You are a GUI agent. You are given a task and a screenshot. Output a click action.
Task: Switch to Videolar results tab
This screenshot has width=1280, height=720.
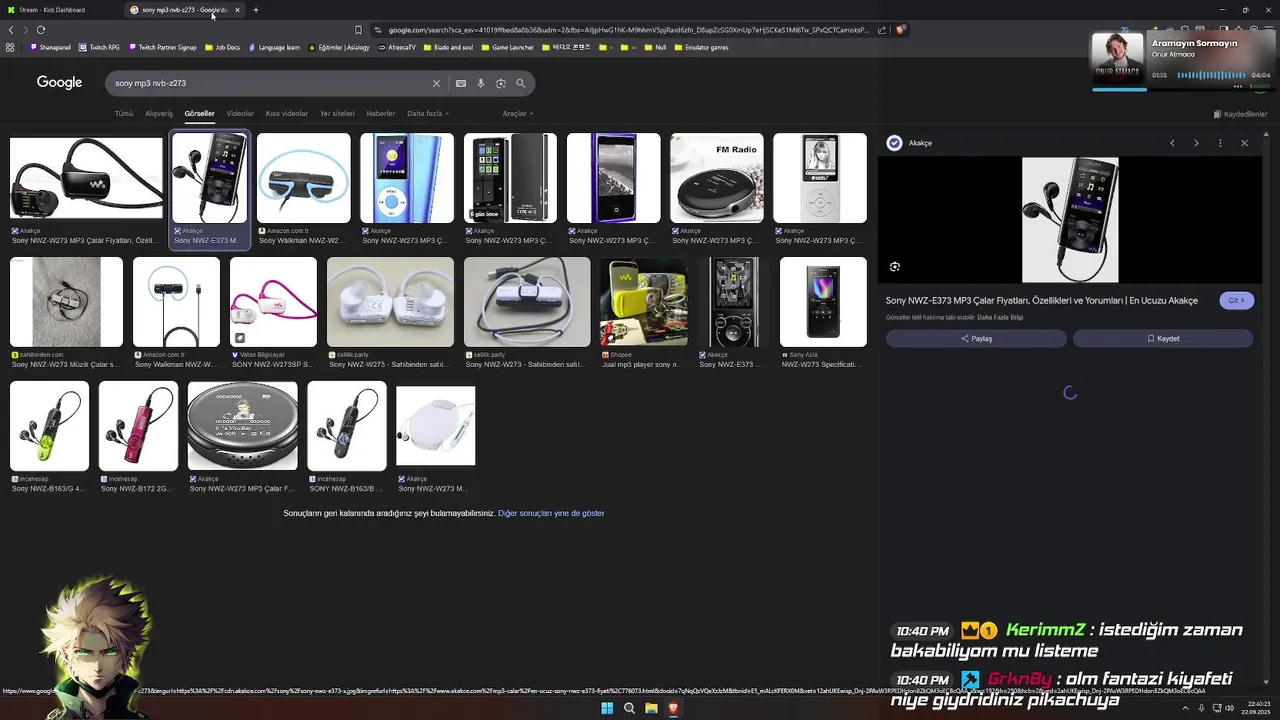[x=240, y=113]
